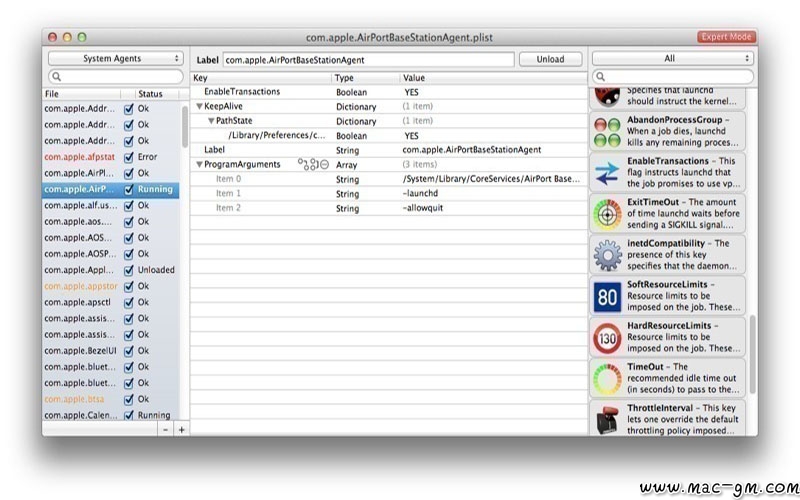Click the File column header
Screen dimensions: 800x500
tap(82, 94)
